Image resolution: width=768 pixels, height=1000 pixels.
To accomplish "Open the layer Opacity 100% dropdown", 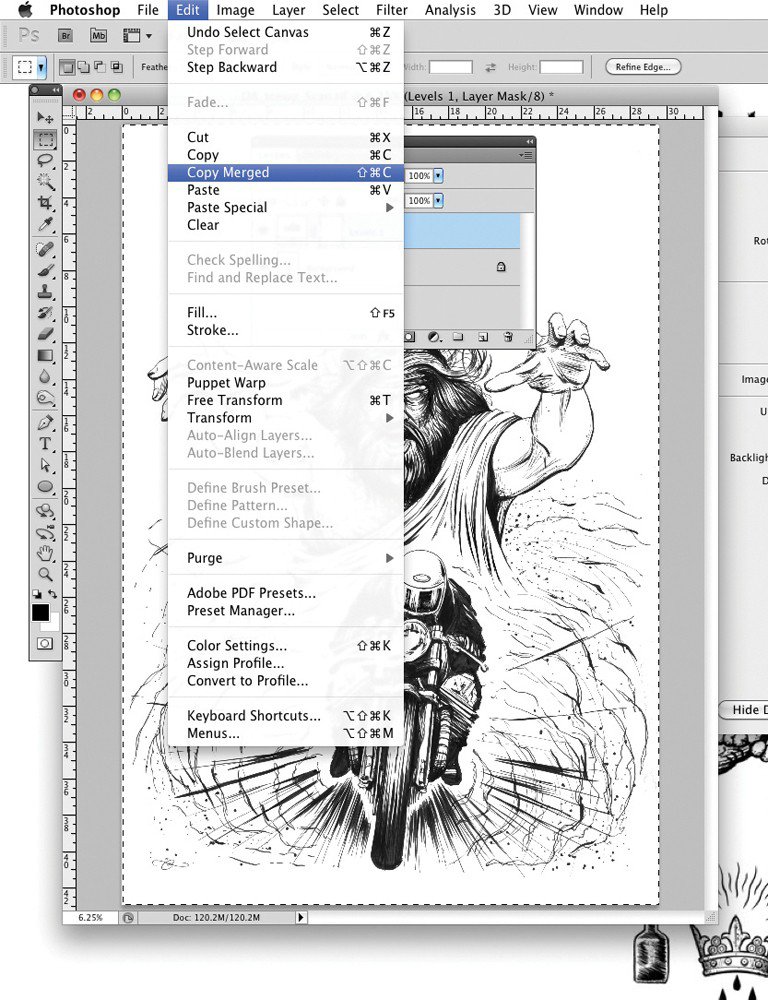I will coord(438,175).
